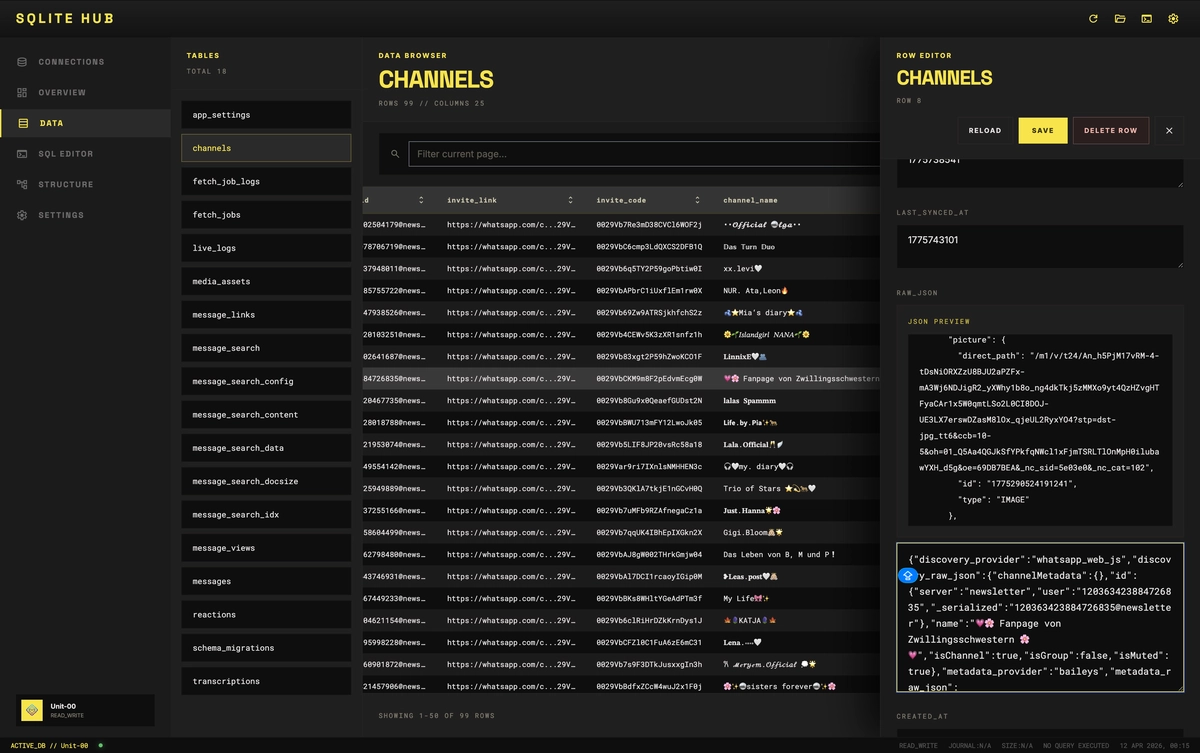Select the message_links table
The image size is (1200, 753).
(266, 315)
